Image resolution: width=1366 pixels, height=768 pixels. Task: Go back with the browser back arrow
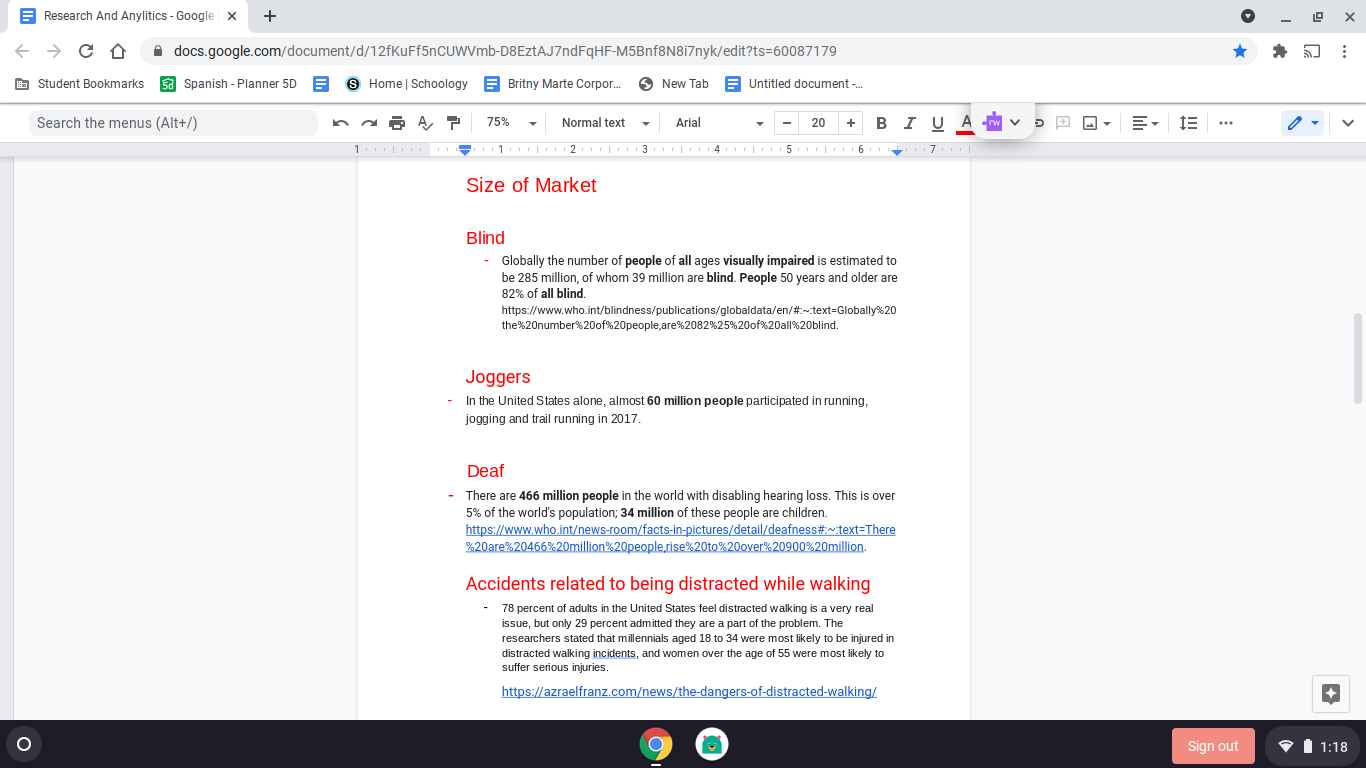[22, 51]
